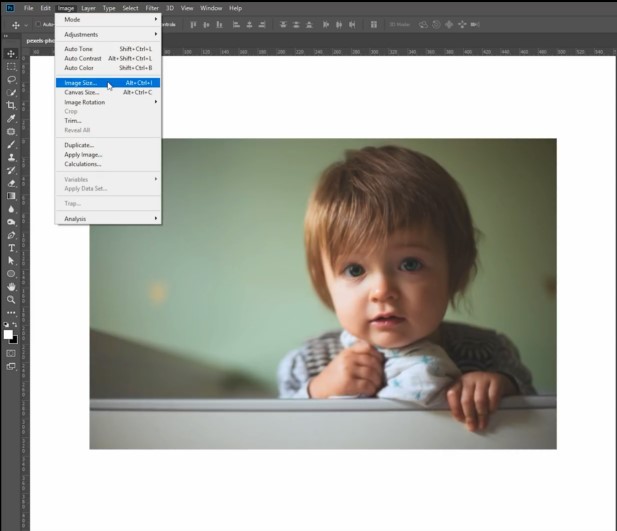
Task: Click Align left edges icon
Action: pos(236,25)
